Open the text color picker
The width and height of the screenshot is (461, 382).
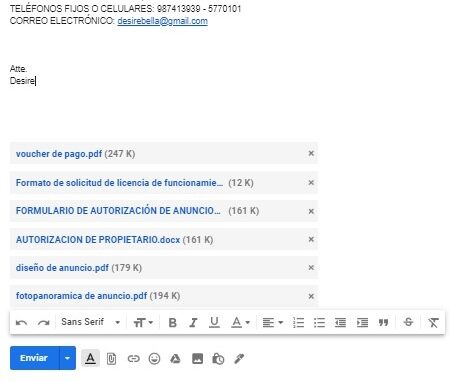click(240, 323)
